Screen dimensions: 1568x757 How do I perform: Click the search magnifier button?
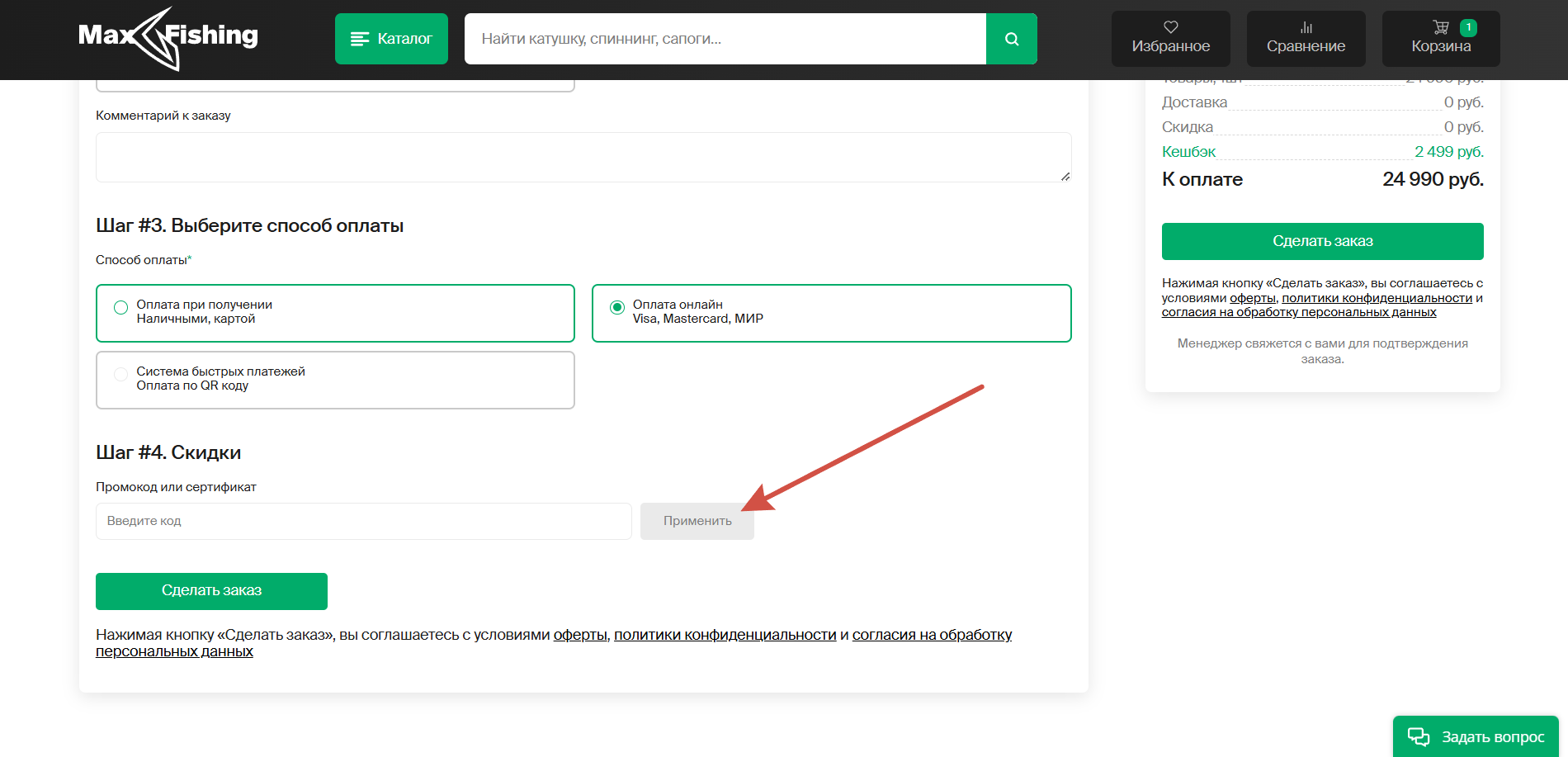click(x=1012, y=39)
